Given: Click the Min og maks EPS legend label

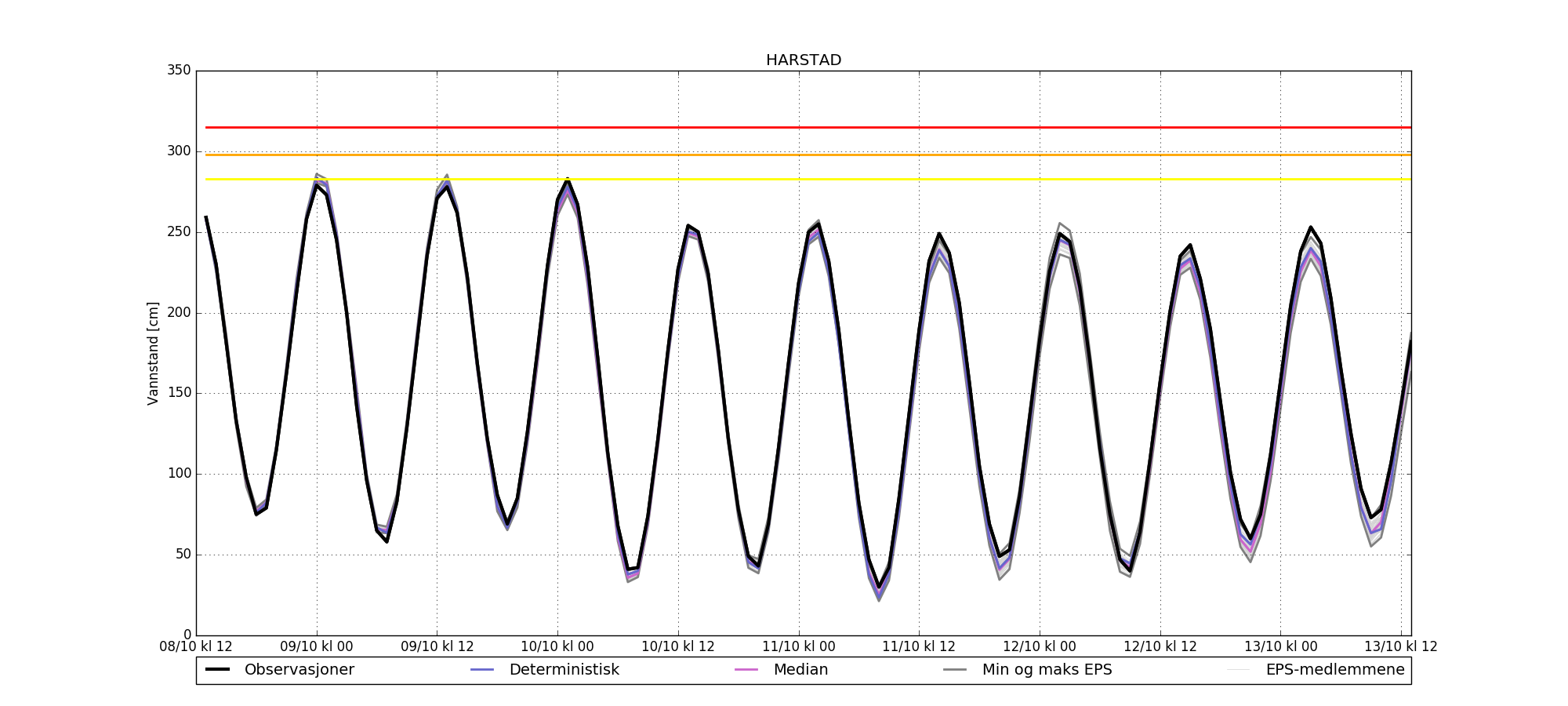Looking at the screenshot, I should click(1047, 670).
